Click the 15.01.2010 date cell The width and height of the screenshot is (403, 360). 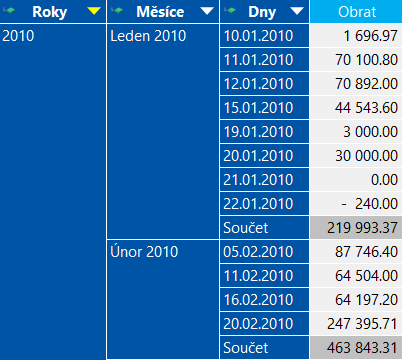pos(264,108)
